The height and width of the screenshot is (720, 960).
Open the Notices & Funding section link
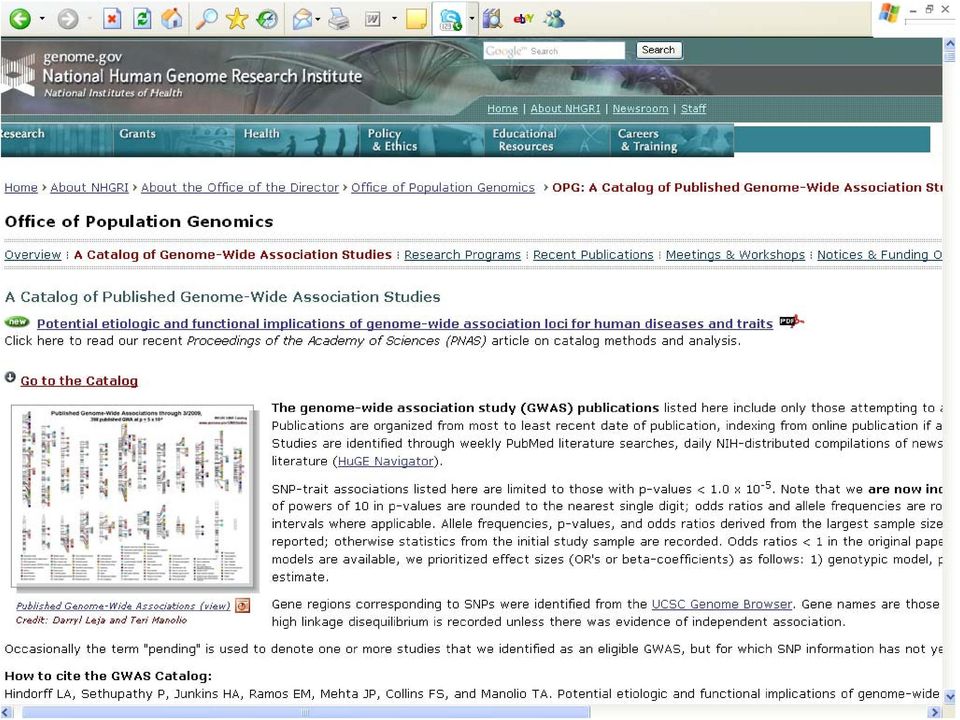point(879,255)
